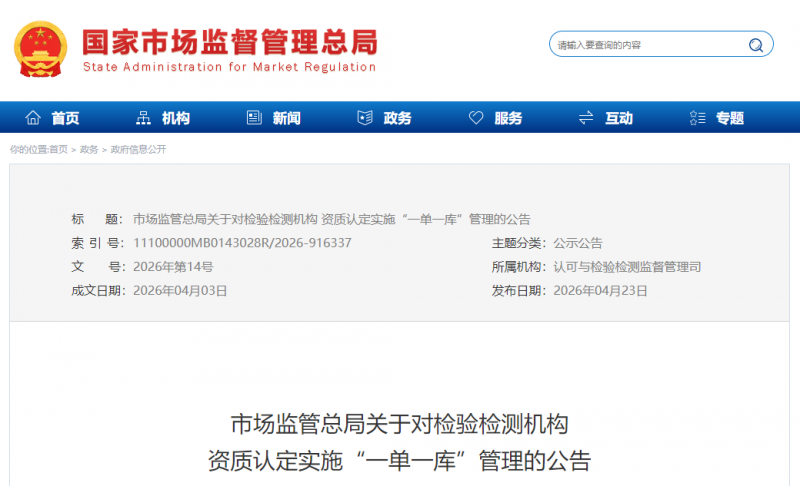Click the book icon beside 政务
This screenshot has width=800, height=486.
pos(365,118)
